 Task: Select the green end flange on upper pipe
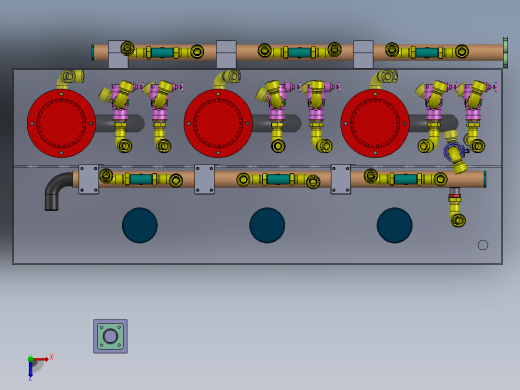tap(505, 53)
